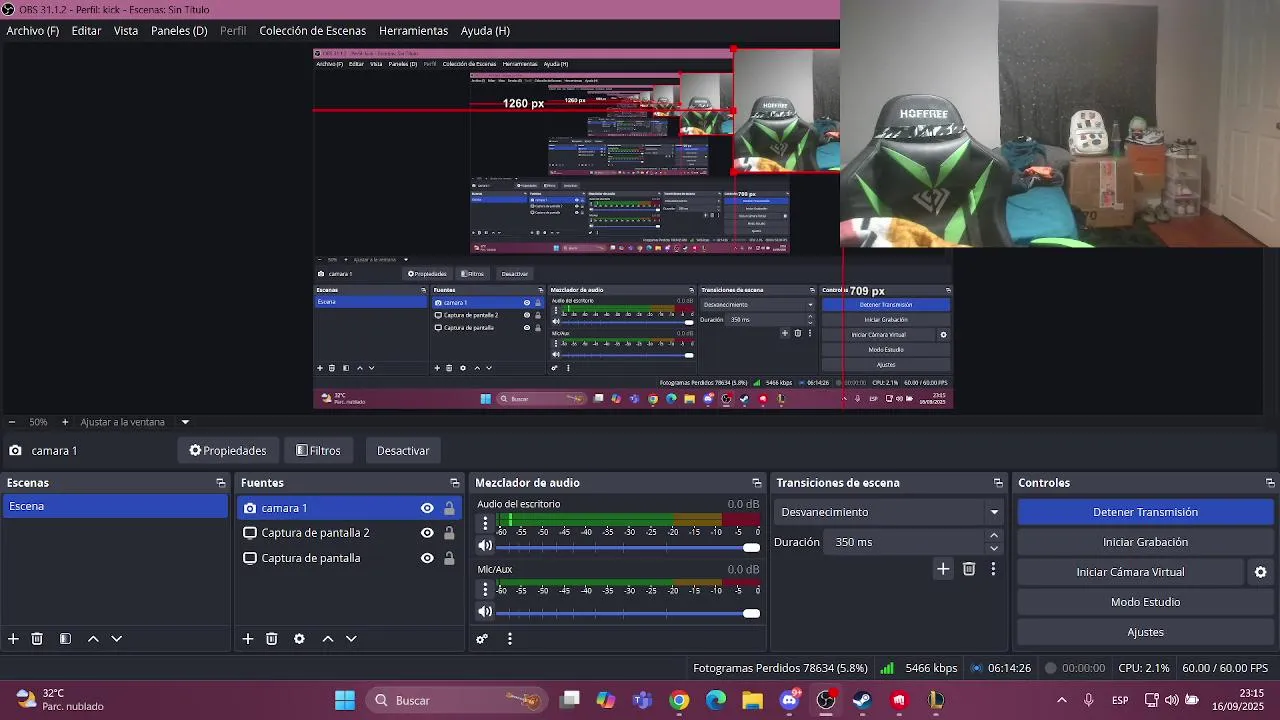Open the Herramientas menu
Viewport: 1280px width, 720px height.
tap(413, 31)
